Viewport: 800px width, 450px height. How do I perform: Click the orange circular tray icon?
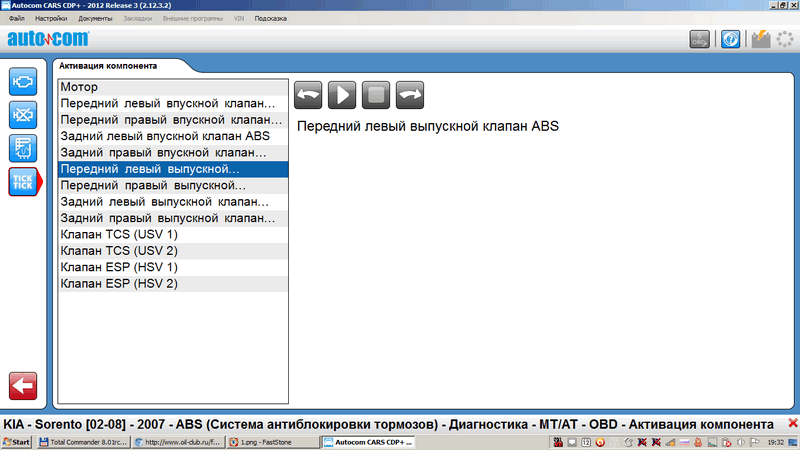(600, 442)
